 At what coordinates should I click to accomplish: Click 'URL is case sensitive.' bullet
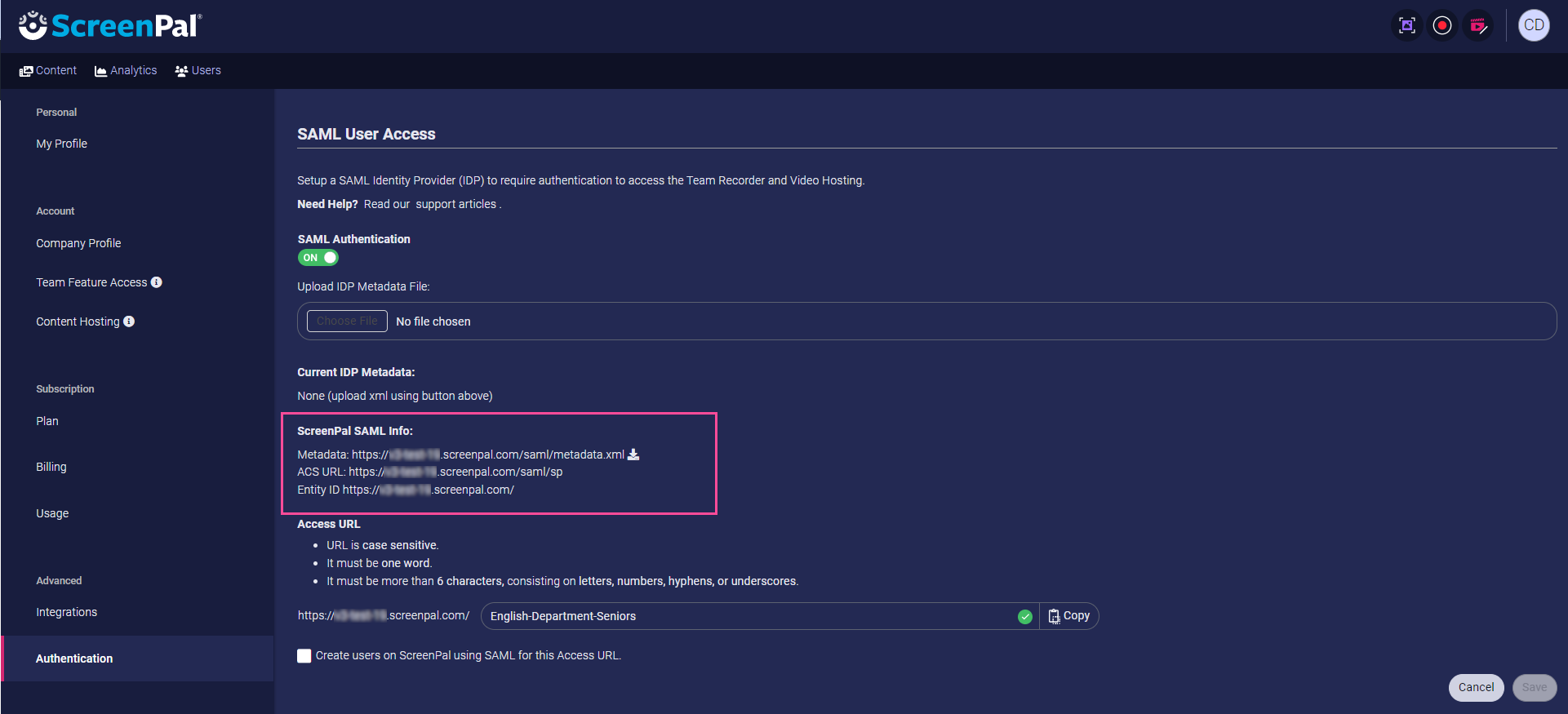coord(383,545)
